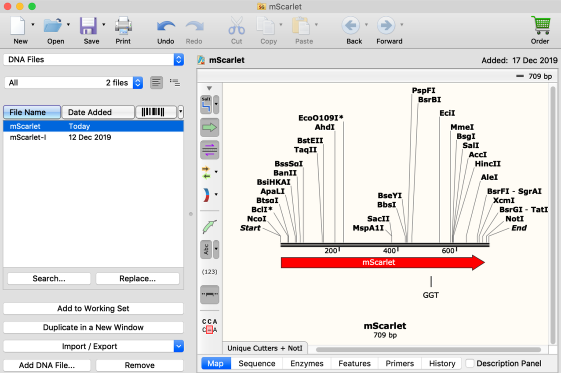
Task: Click the EcoO109I* enzyme label
Action: click(x=321, y=118)
